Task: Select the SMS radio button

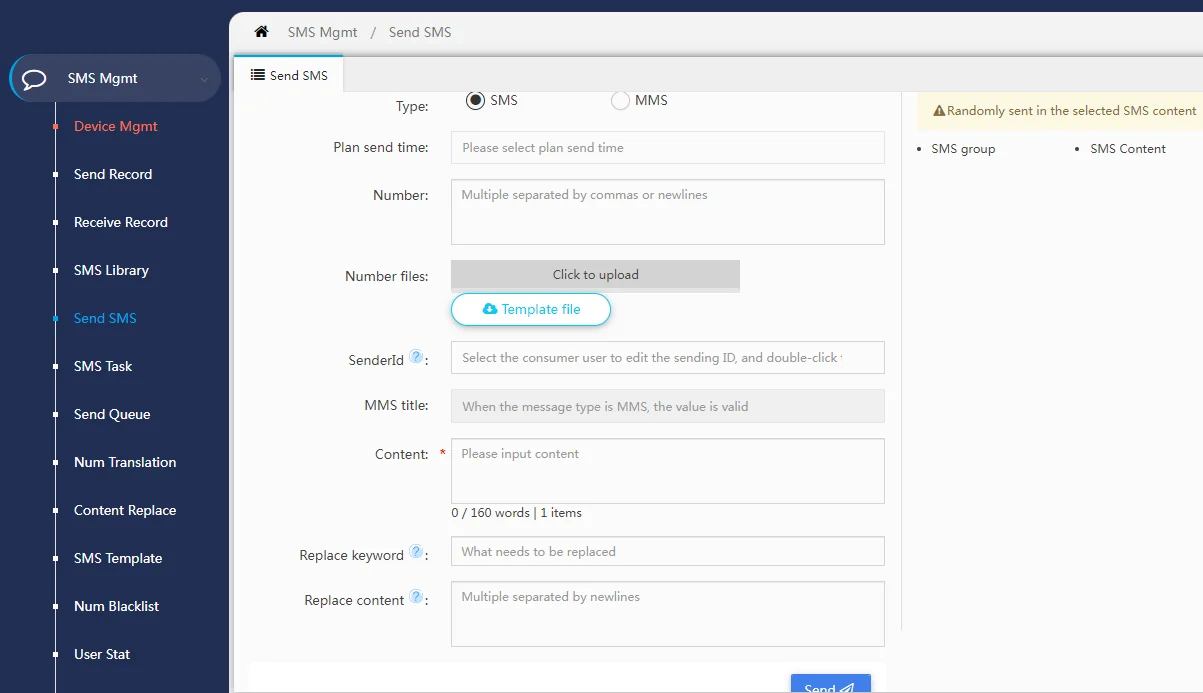Action: tap(475, 100)
